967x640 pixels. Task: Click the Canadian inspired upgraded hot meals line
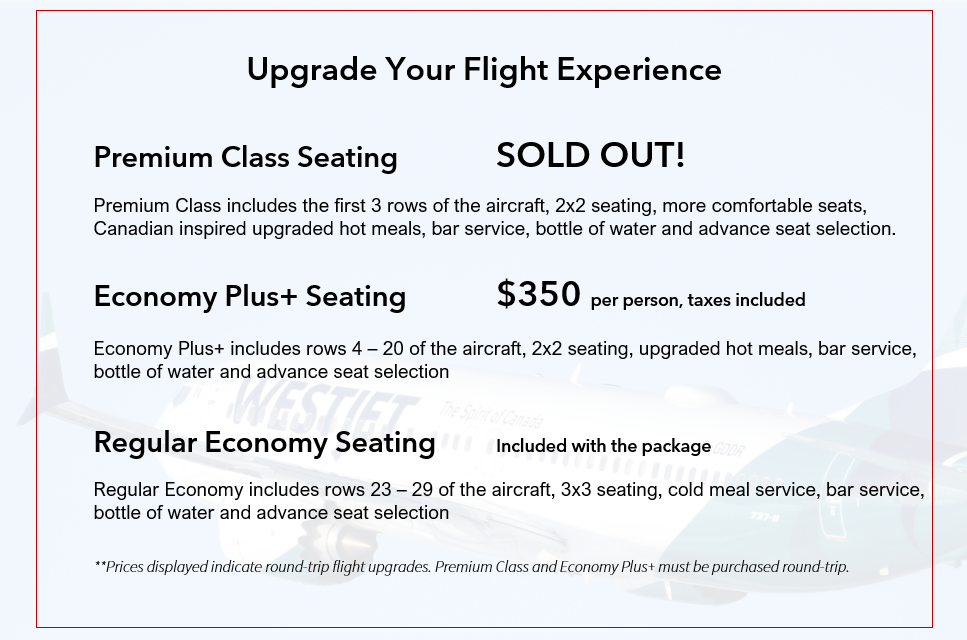click(x=495, y=229)
